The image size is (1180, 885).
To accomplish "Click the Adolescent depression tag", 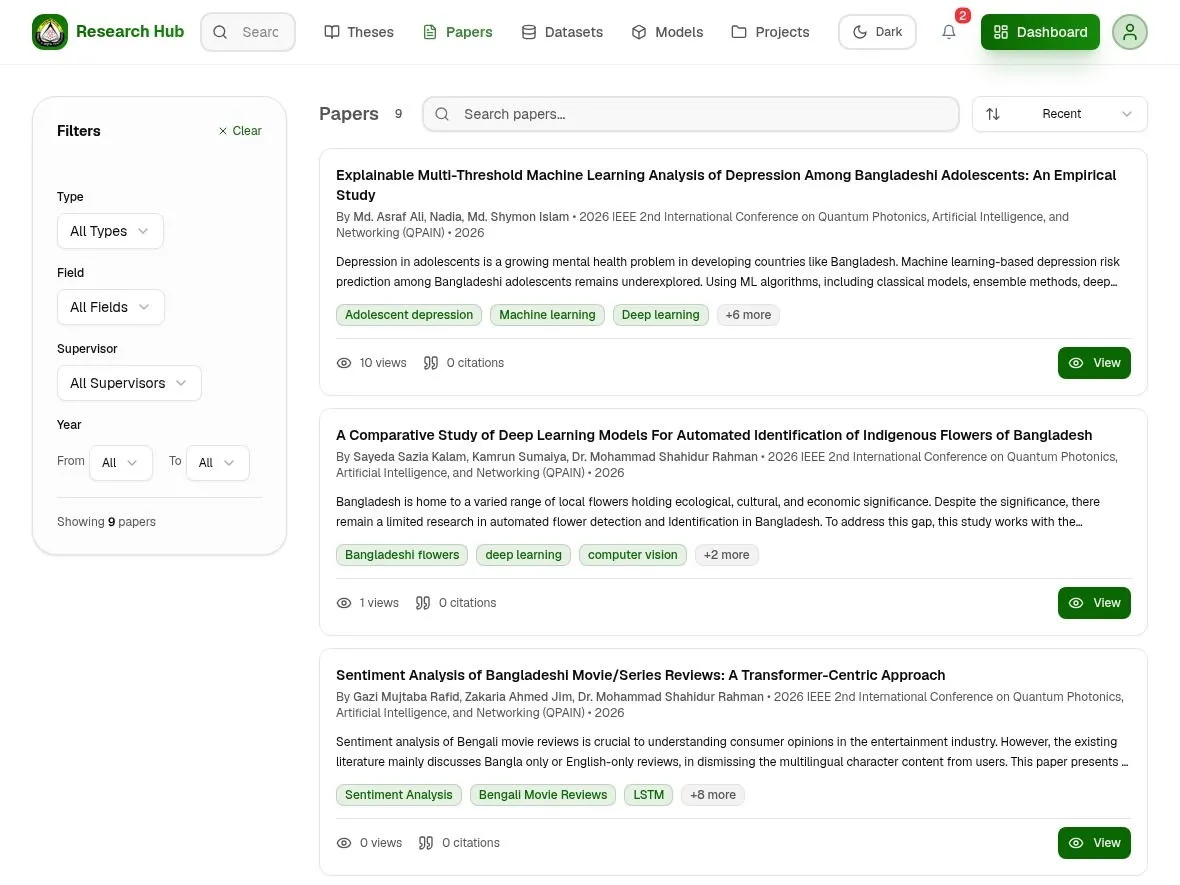I will [x=409, y=315].
